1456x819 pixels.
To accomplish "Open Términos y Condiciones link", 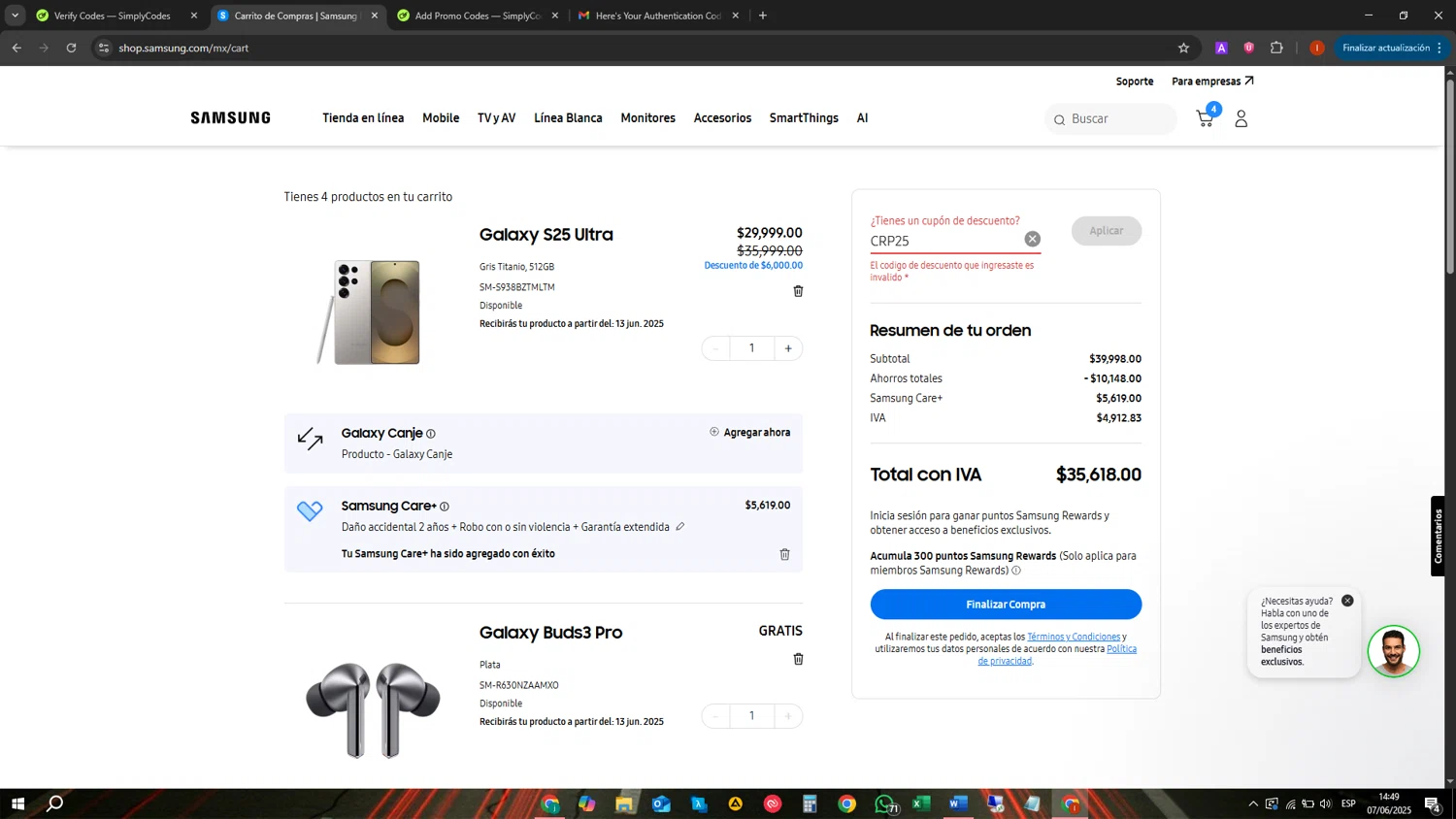I will click(1074, 638).
